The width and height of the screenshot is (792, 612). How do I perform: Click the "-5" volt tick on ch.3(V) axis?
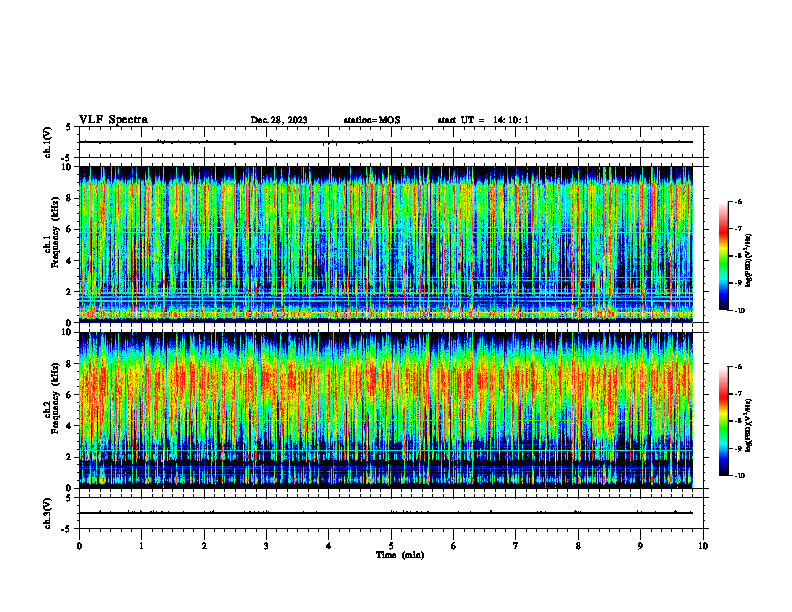(x=68, y=529)
